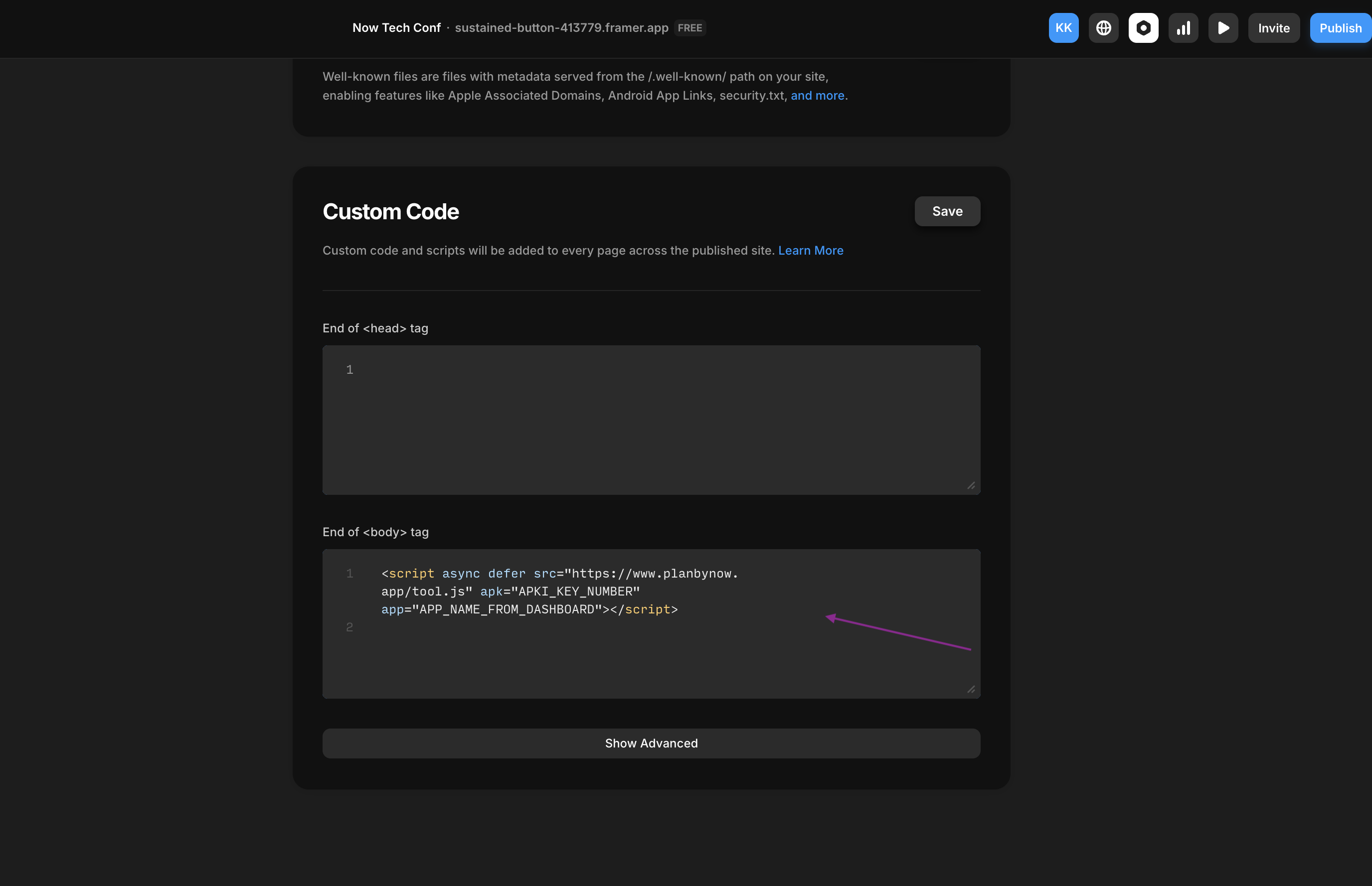Click the 'End of <head> tag' label

pyautogui.click(x=375, y=328)
